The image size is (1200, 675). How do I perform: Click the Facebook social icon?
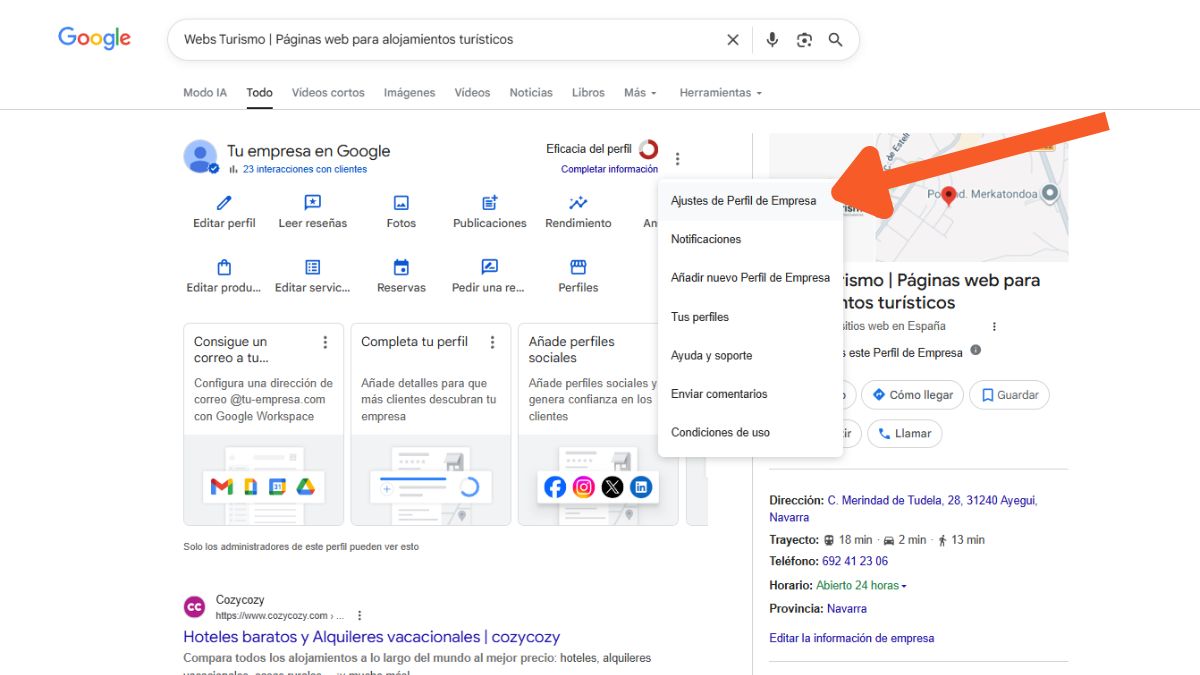click(x=555, y=487)
